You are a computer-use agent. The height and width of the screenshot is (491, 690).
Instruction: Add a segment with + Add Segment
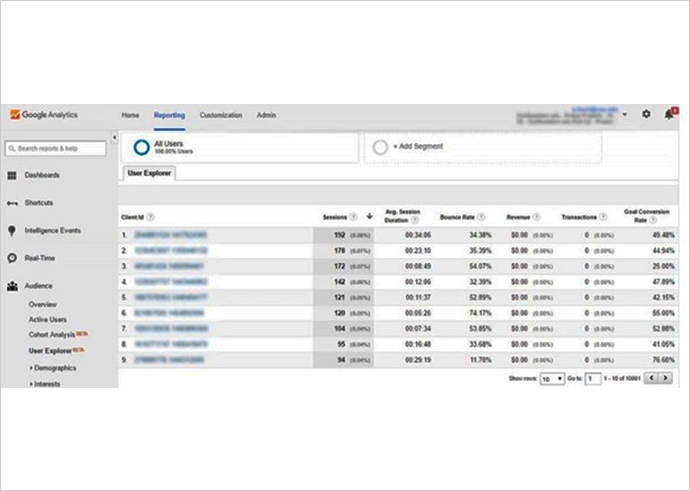[x=417, y=147]
